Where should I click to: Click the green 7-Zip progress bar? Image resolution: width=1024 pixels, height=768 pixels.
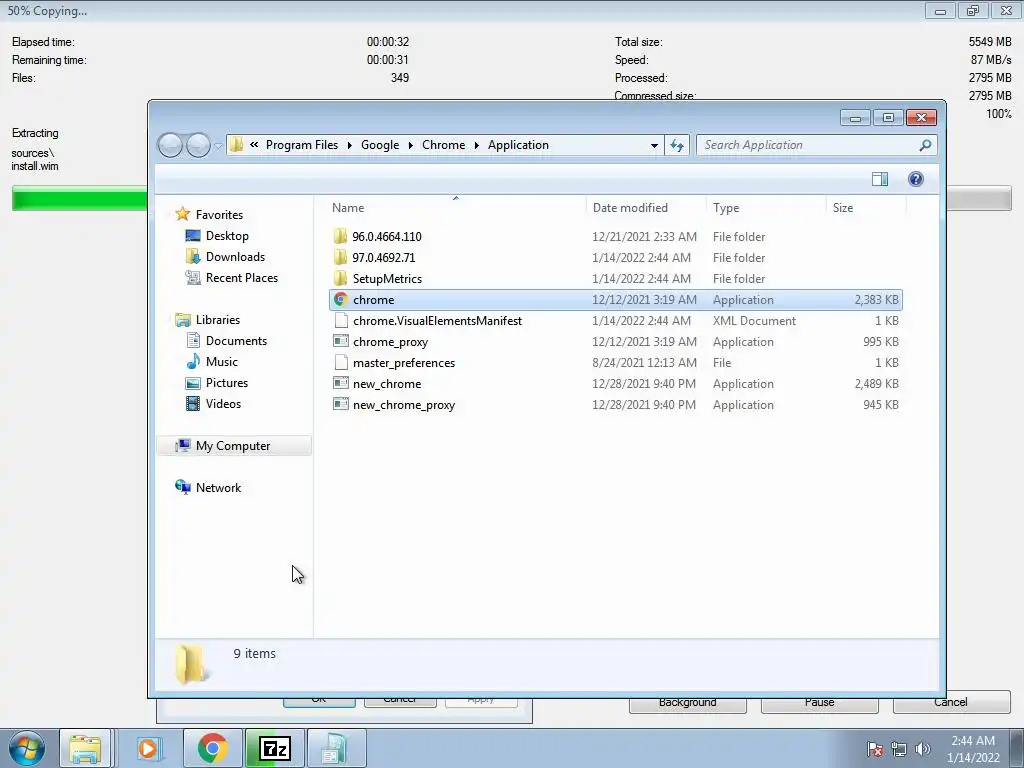pyautogui.click(x=80, y=198)
